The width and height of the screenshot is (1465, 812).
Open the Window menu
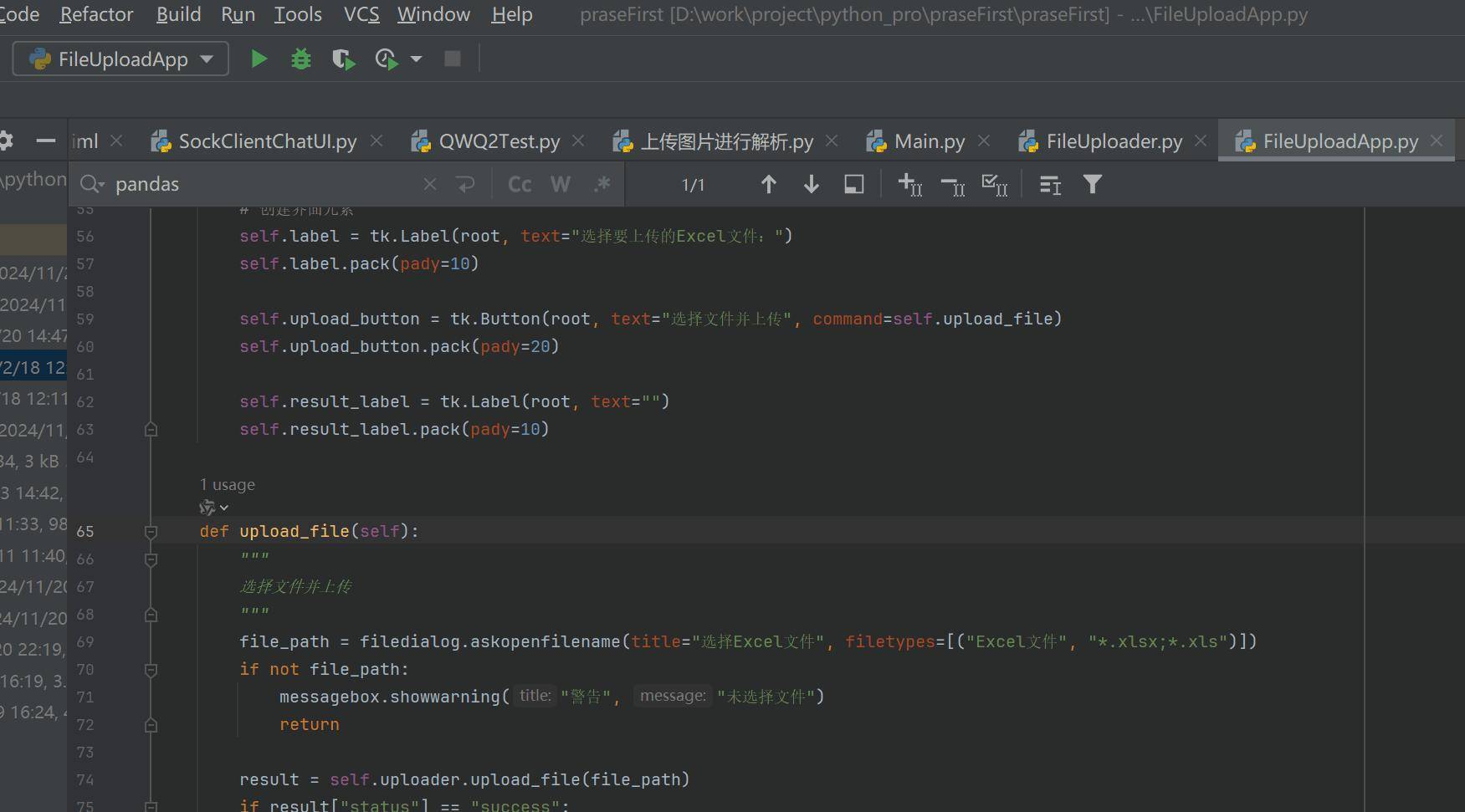[433, 14]
